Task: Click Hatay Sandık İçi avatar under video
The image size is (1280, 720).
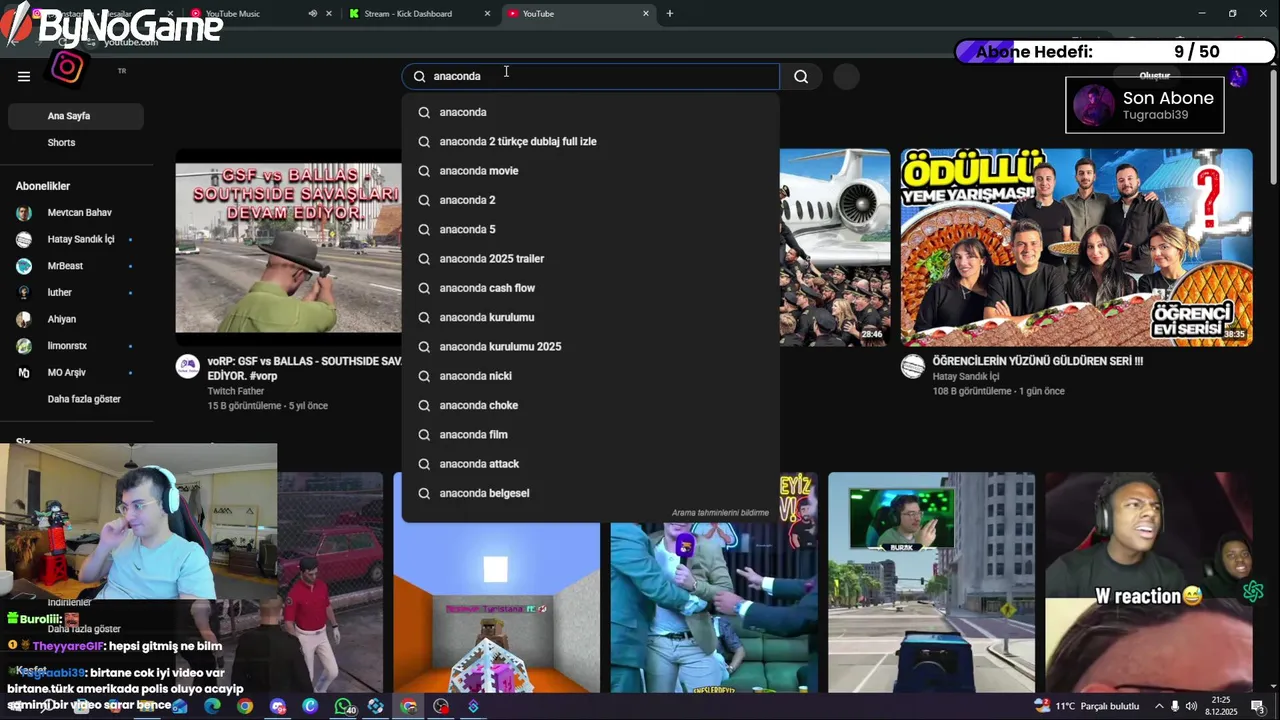Action: (912, 366)
